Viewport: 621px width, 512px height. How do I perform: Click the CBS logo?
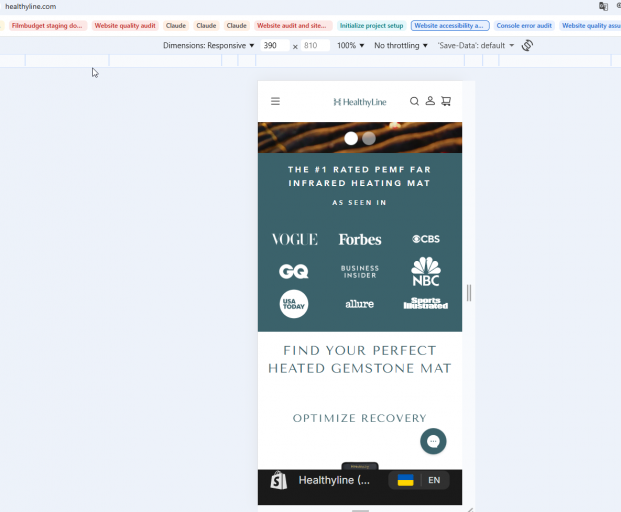tap(426, 239)
